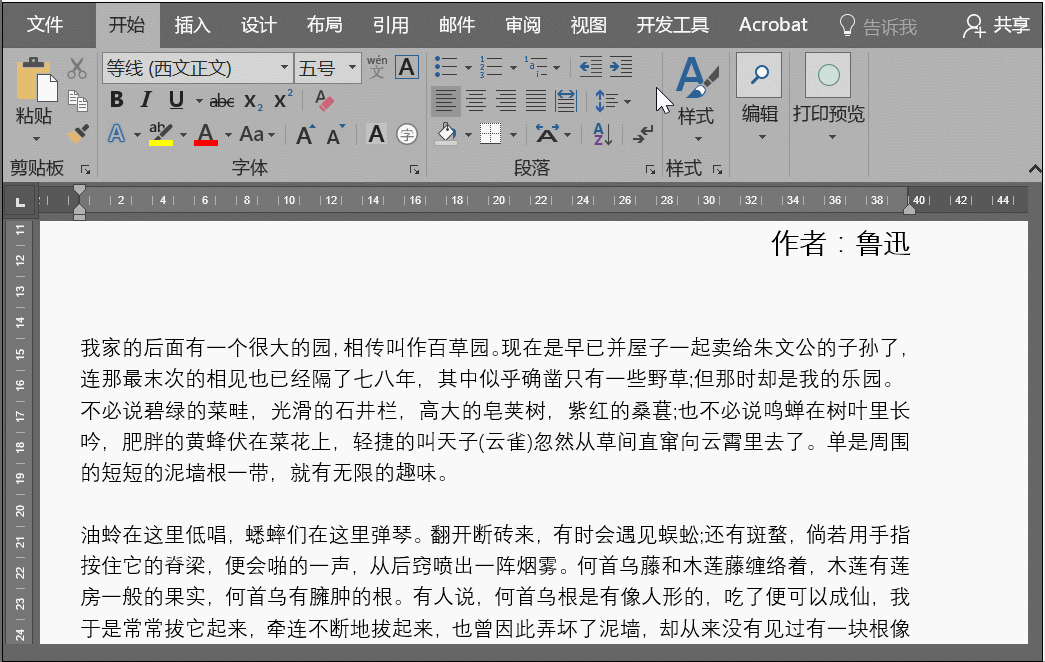1045x662 pixels.
Task: Open the 剪贴板 pane launcher
Action: tap(85, 170)
